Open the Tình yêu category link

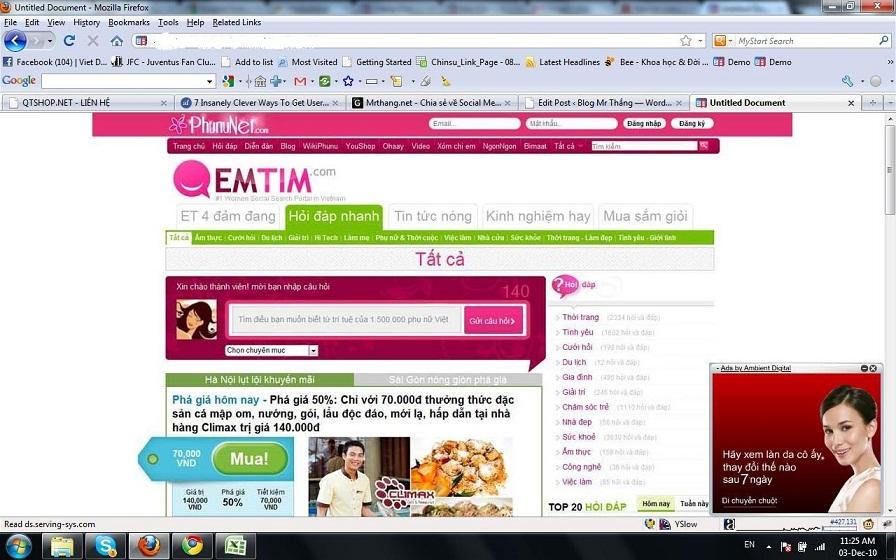[577, 332]
